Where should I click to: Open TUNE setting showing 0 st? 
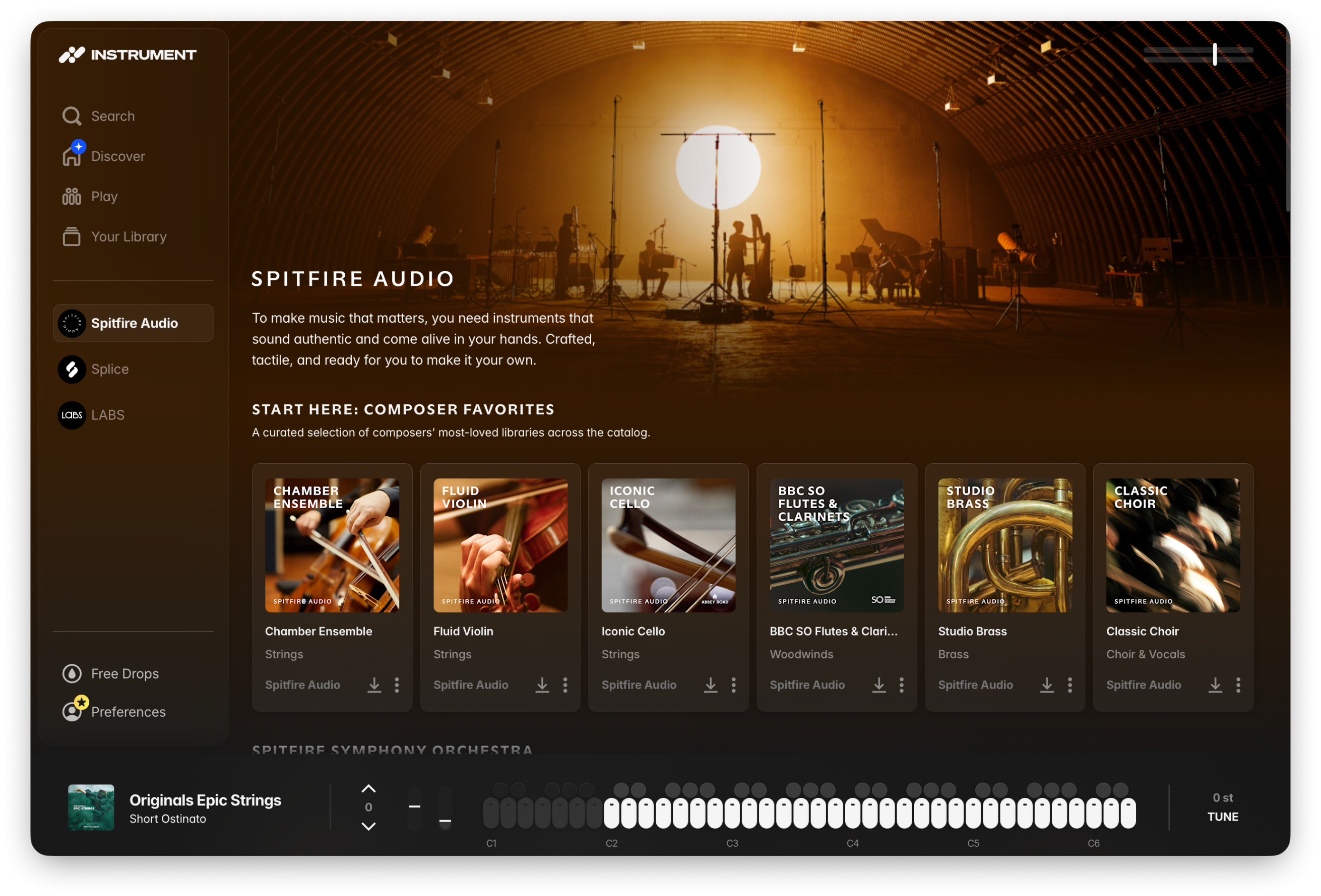tap(1223, 807)
